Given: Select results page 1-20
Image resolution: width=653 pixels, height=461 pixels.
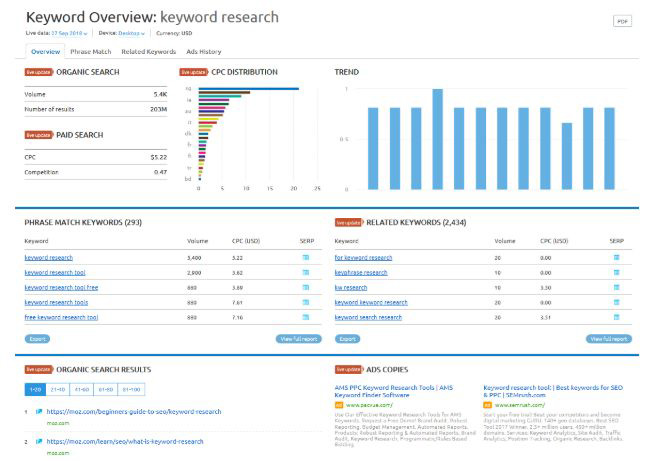Looking at the screenshot, I should coord(35,389).
